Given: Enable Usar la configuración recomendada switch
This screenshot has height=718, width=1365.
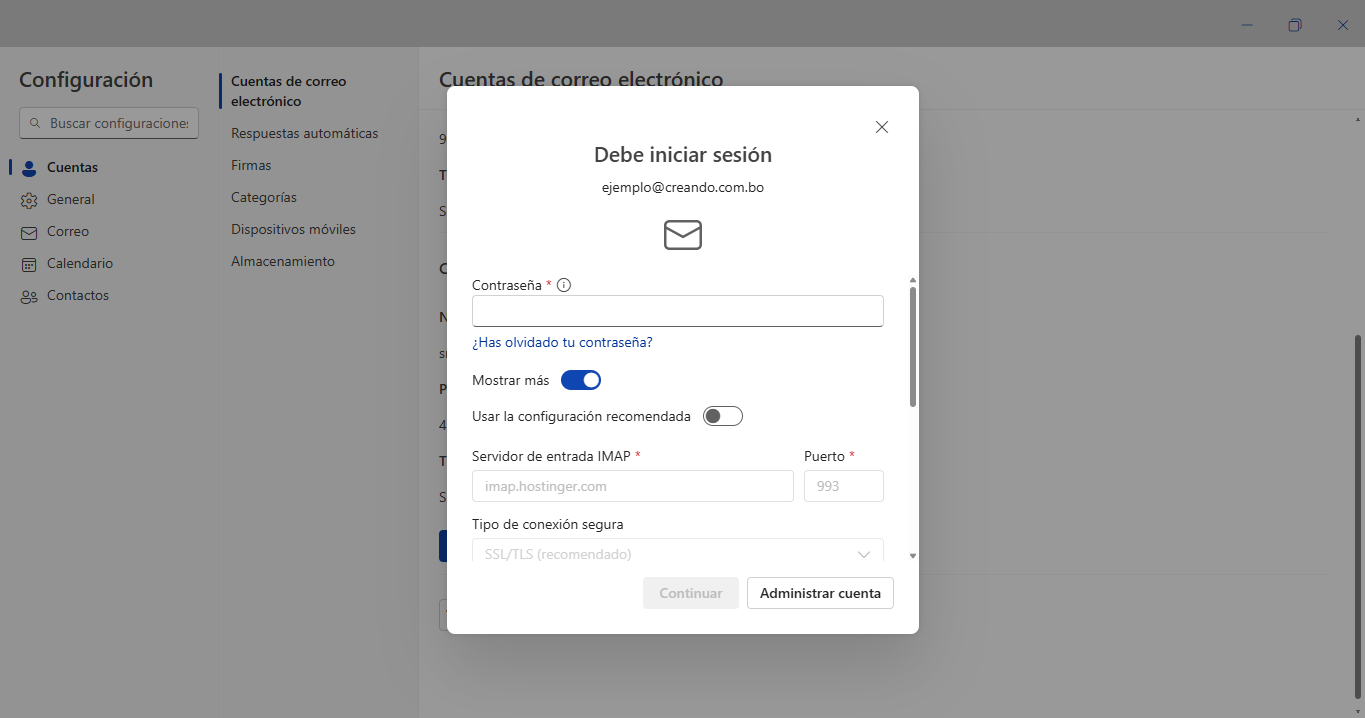Looking at the screenshot, I should pos(723,416).
